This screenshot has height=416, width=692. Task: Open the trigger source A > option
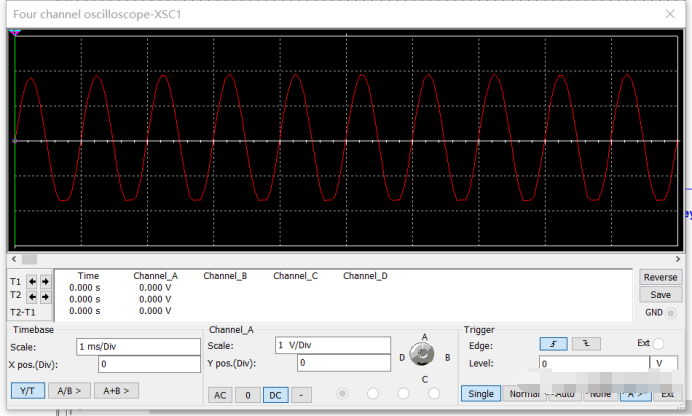coord(636,394)
